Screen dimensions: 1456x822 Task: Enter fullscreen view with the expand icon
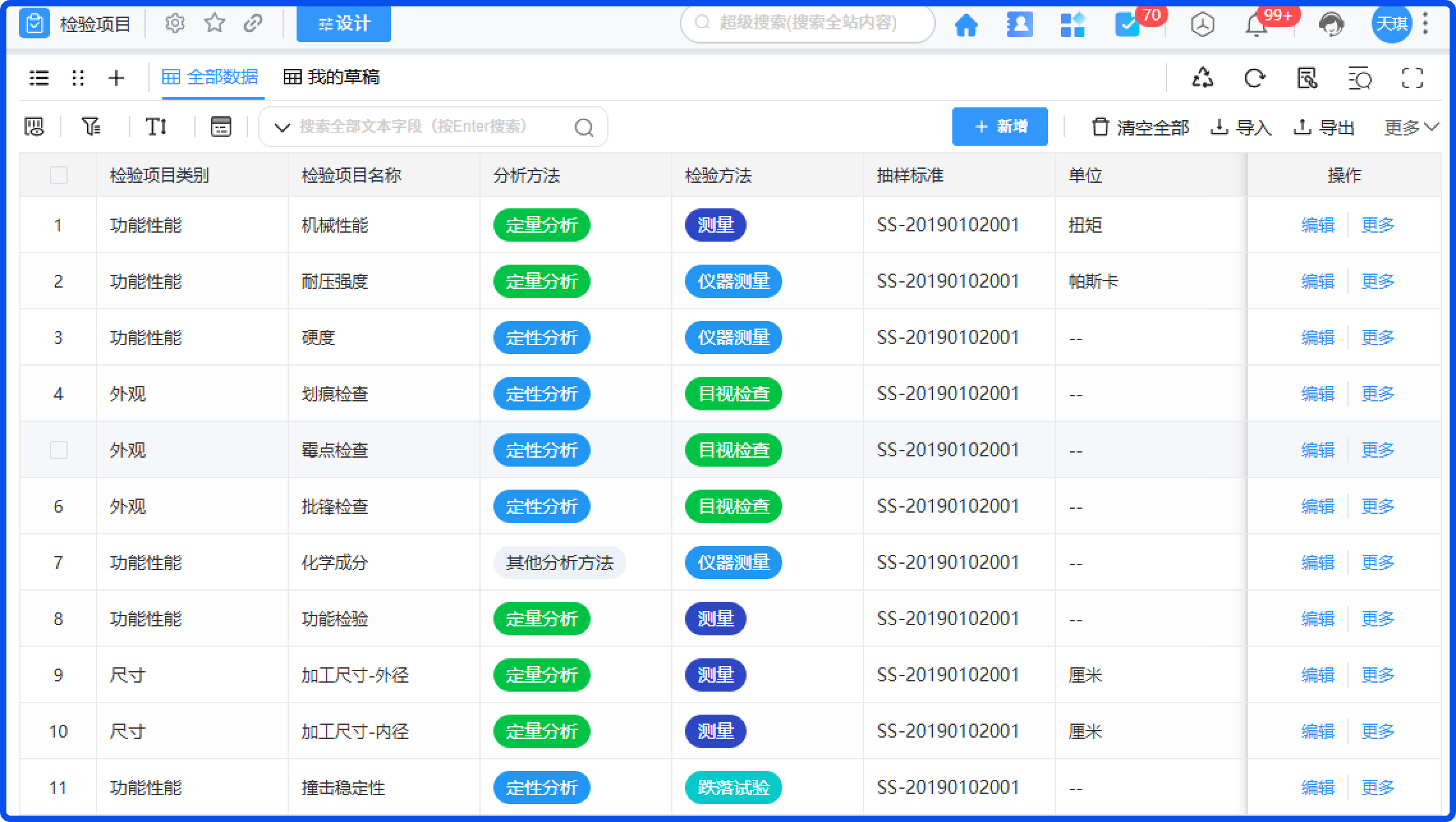click(x=1413, y=78)
